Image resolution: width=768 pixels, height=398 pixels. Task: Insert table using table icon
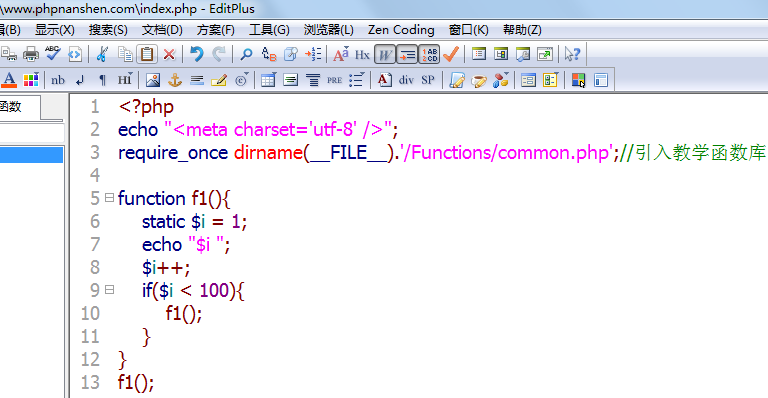point(268,80)
